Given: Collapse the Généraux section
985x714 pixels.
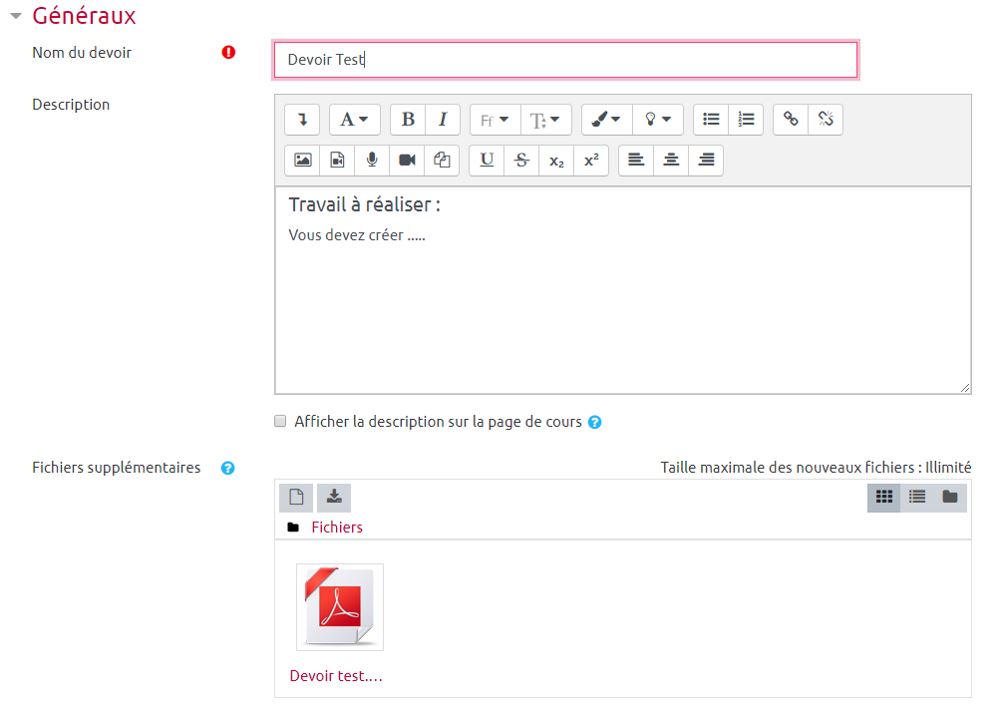Looking at the screenshot, I should pos(15,16).
